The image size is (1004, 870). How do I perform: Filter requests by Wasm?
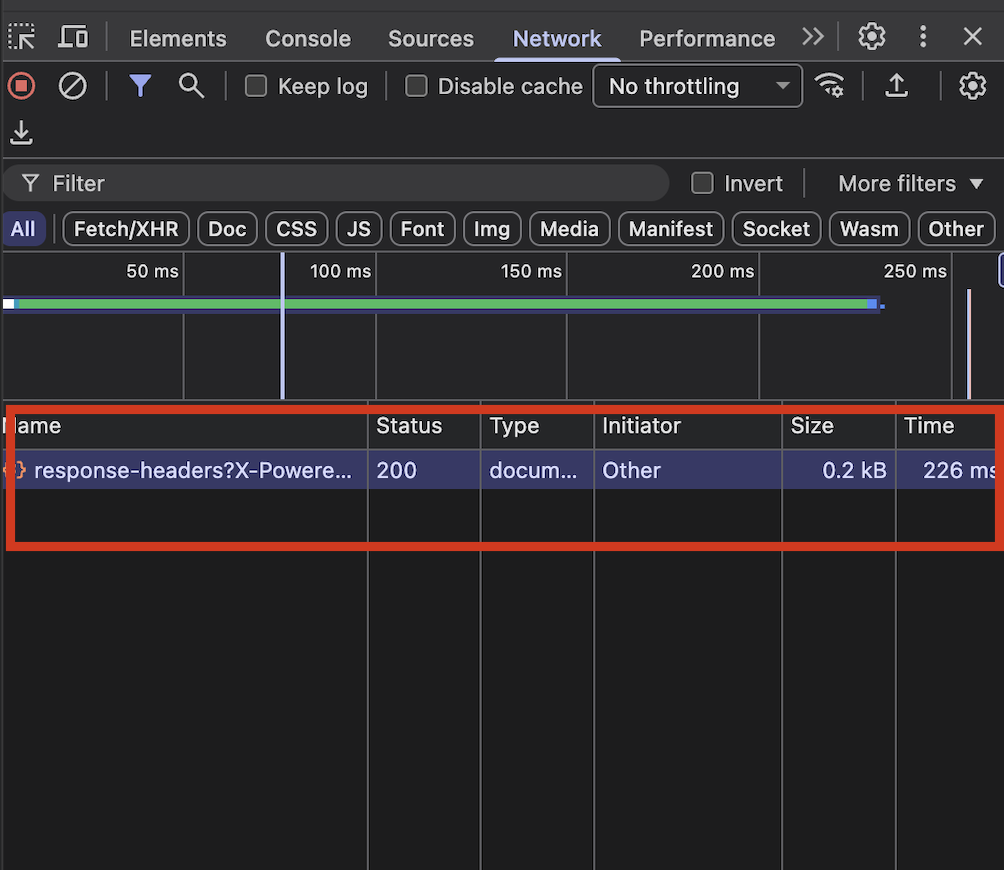pos(870,229)
